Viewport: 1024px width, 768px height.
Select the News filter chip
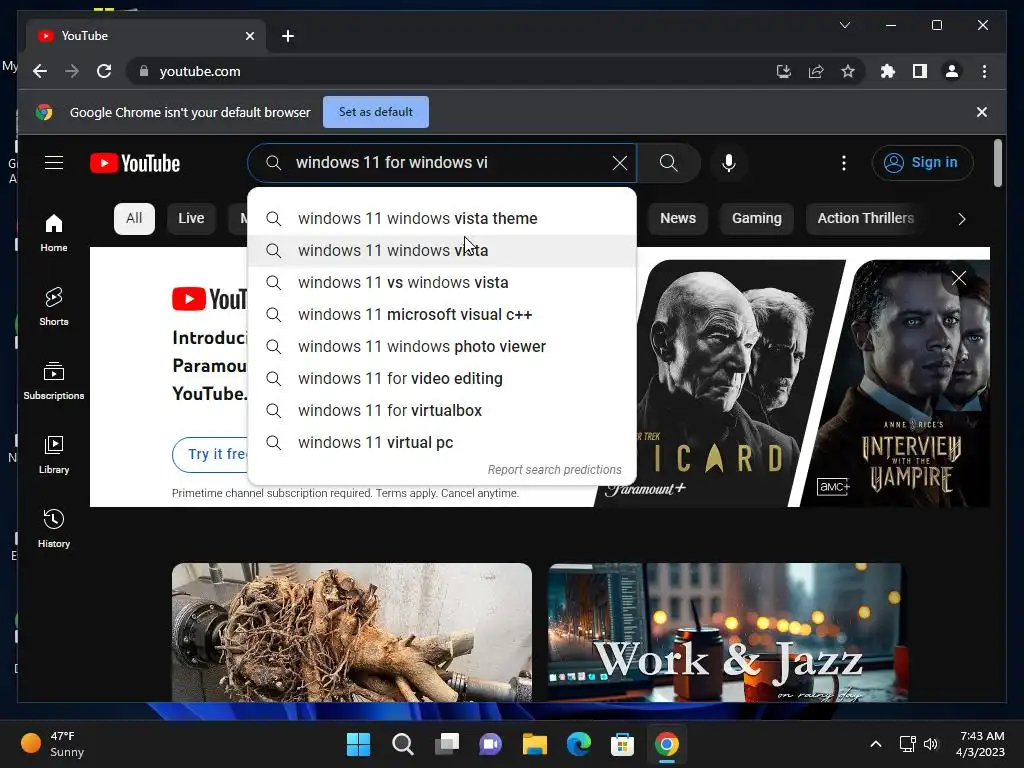click(678, 218)
